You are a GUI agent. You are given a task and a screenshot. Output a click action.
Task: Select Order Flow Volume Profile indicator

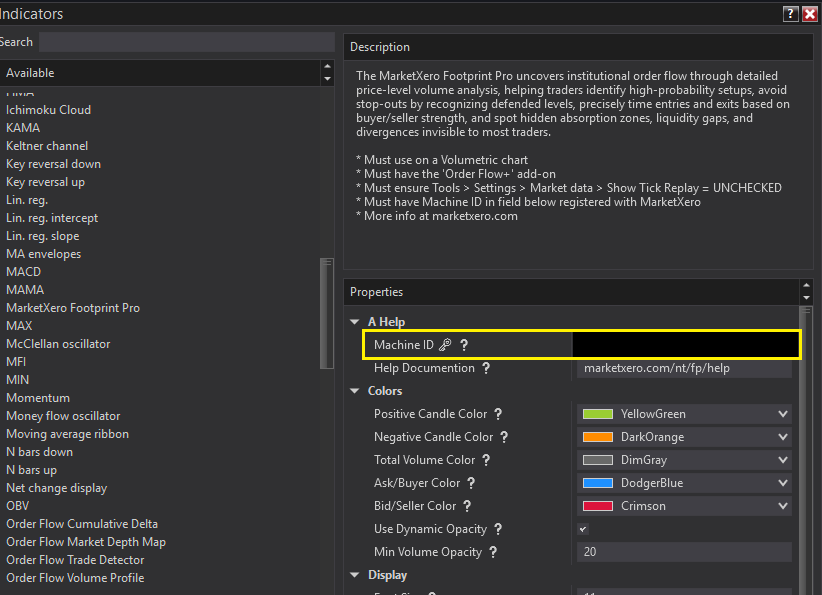pos(75,578)
